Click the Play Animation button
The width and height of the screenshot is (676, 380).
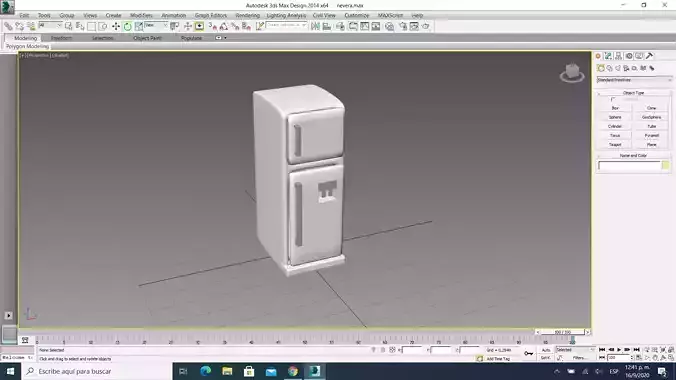tap(619, 350)
